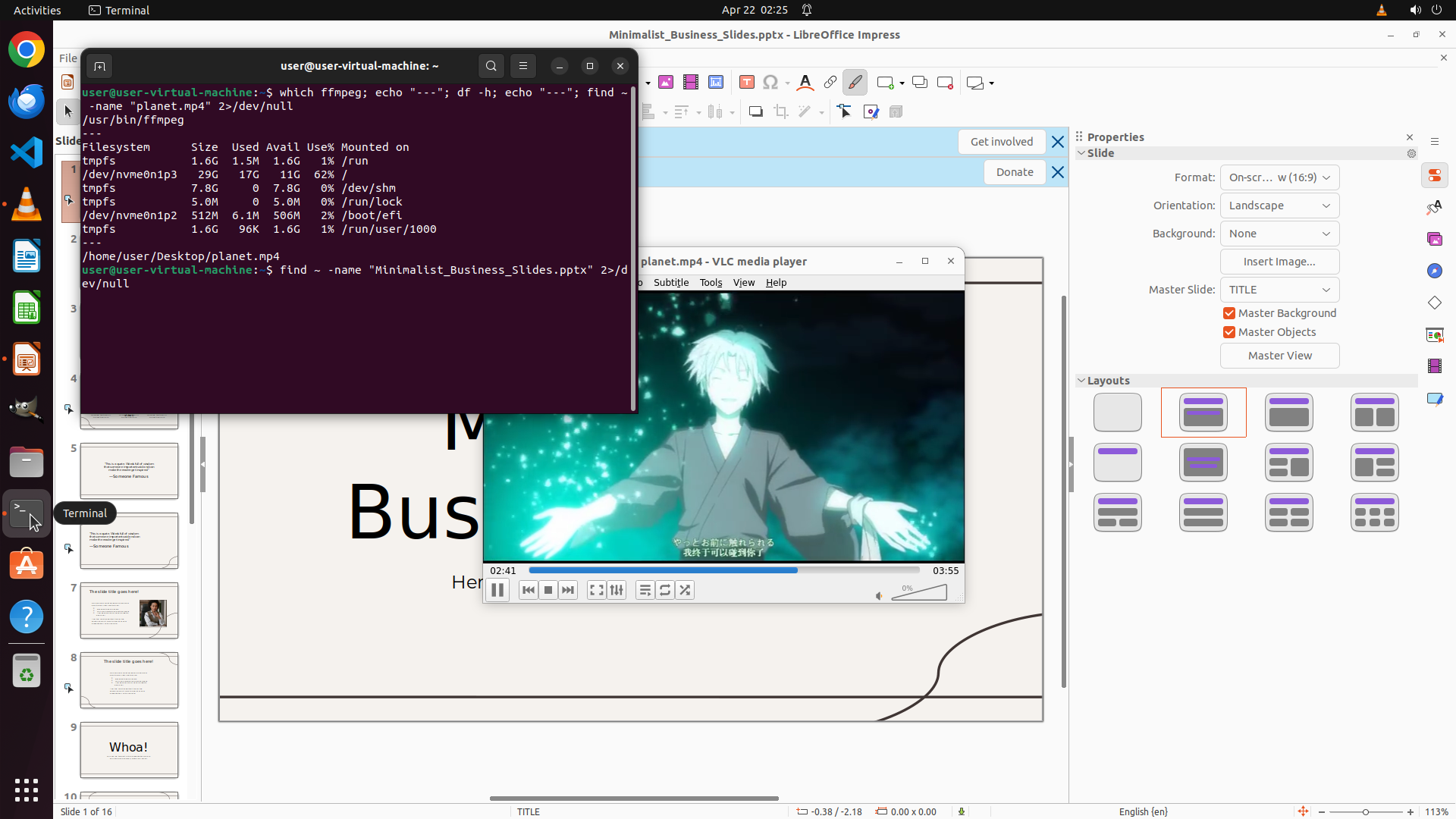Pause playback in VLC
Image resolution: width=1456 pixels, height=819 pixels.
point(497,590)
